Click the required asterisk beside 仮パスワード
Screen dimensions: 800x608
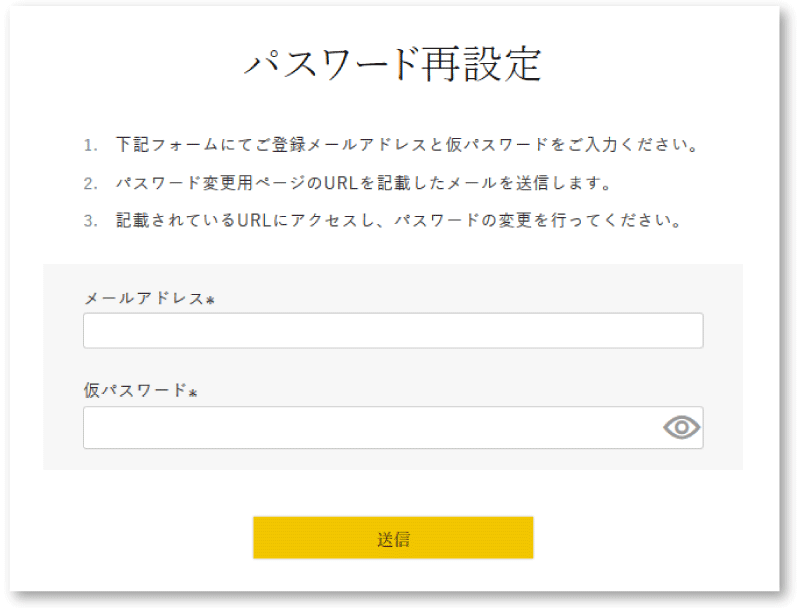pos(192,393)
